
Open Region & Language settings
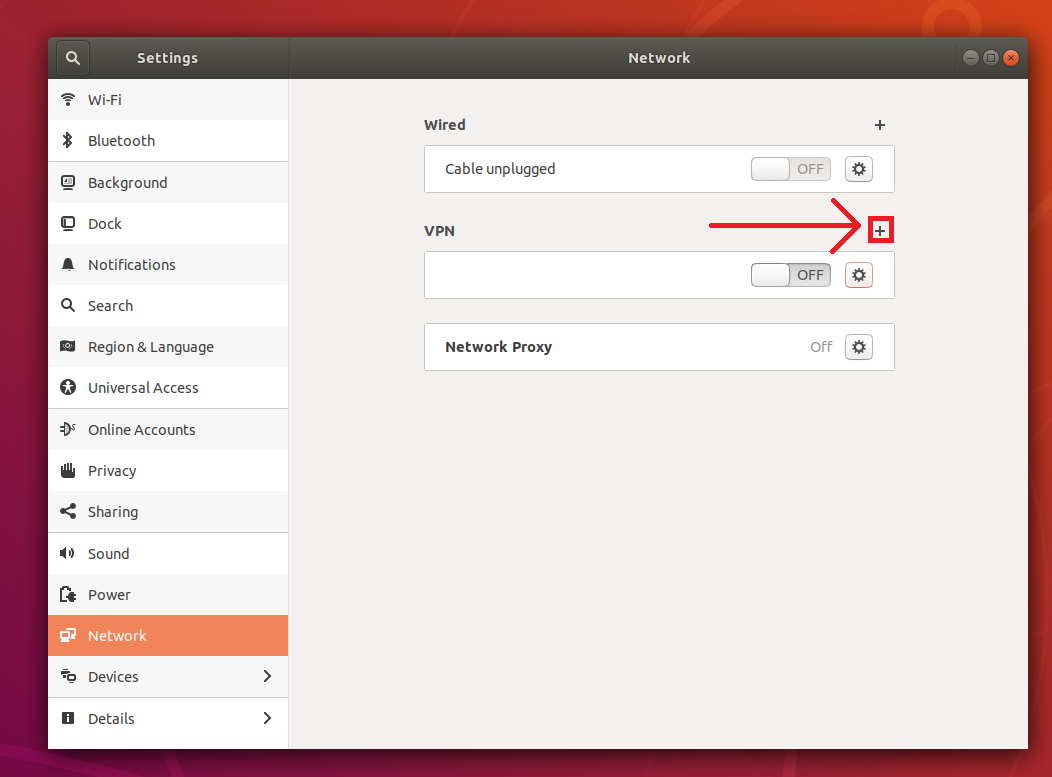(150, 347)
